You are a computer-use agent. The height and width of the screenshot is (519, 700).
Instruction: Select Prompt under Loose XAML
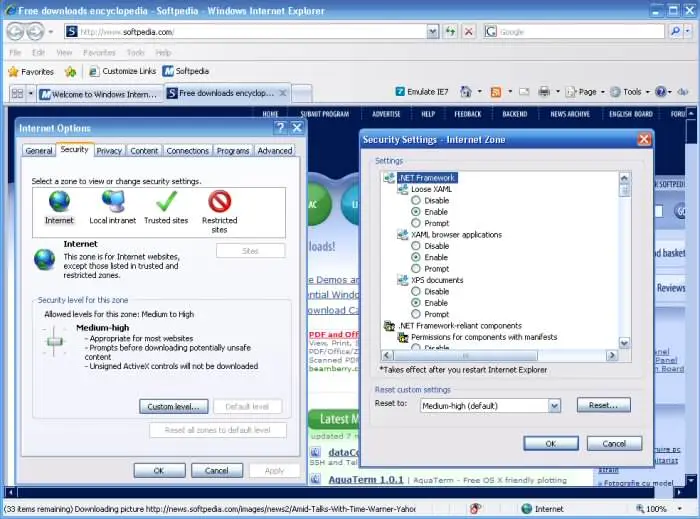pyautogui.click(x=416, y=223)
